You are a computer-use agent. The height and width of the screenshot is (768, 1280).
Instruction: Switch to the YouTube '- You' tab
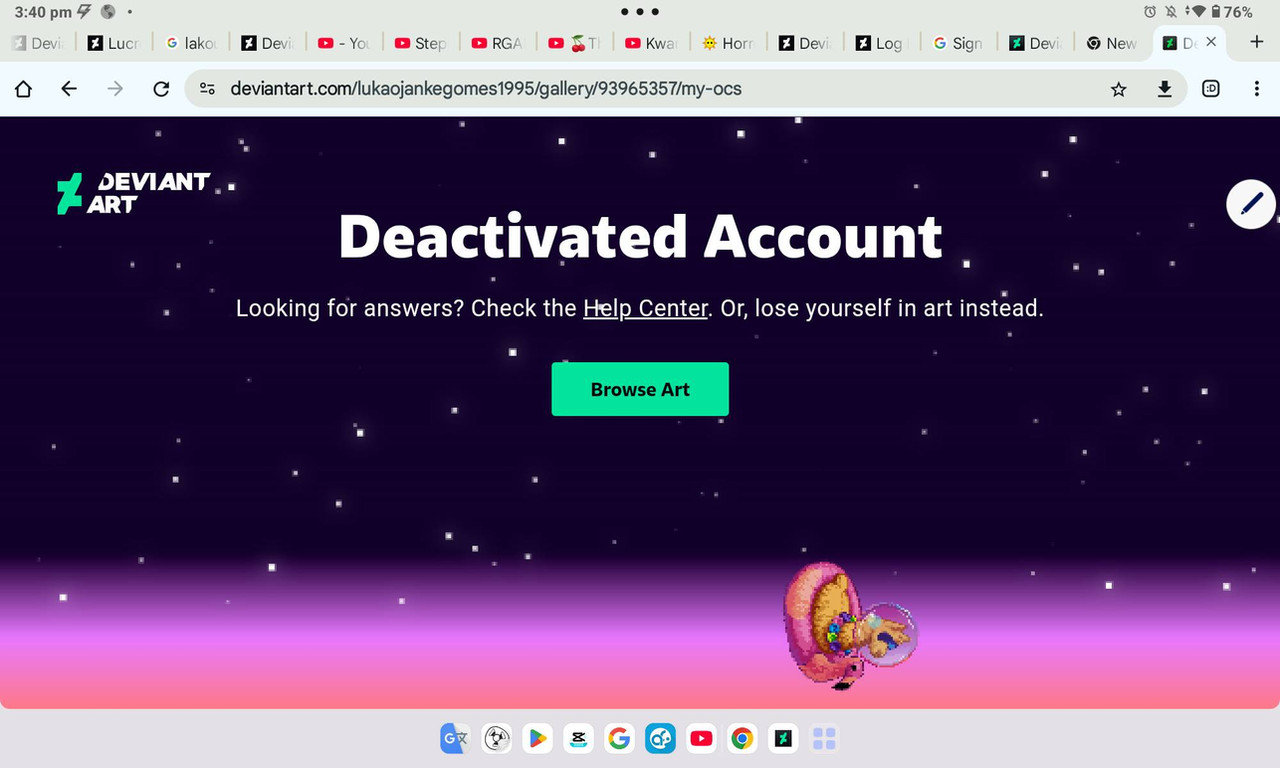pos(345,43)
